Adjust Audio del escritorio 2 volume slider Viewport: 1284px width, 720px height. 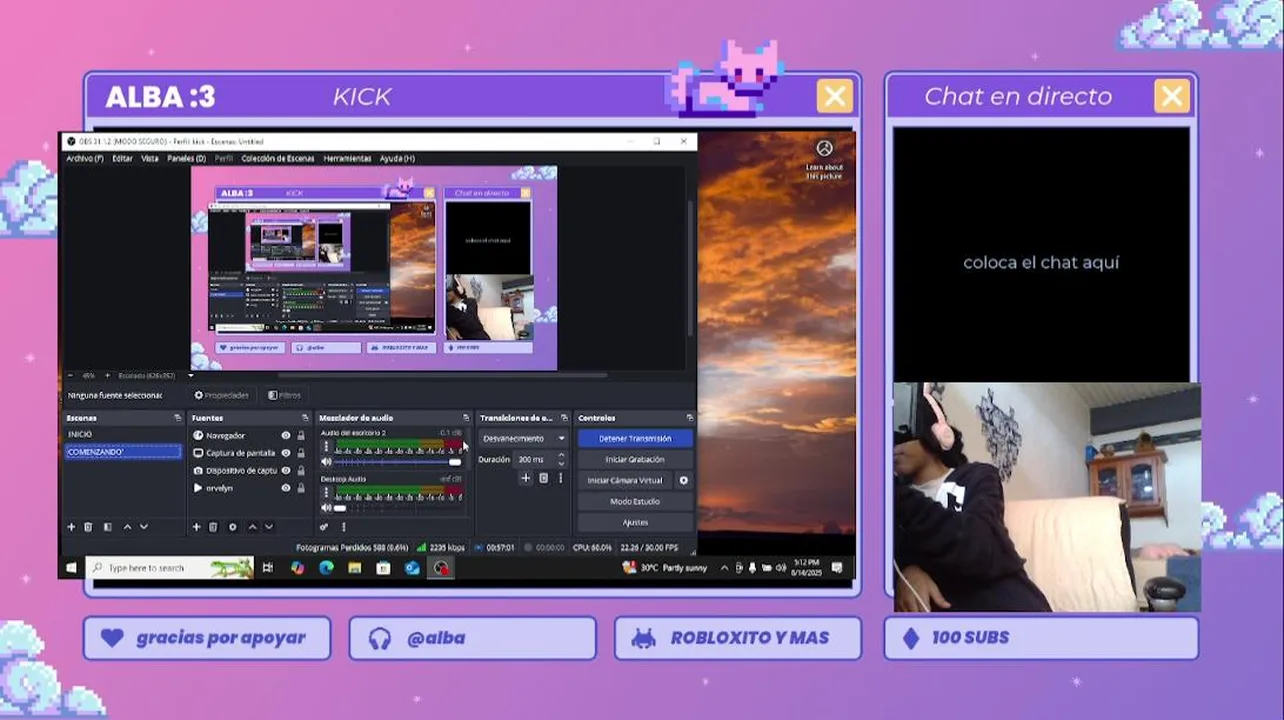point(397,462)
